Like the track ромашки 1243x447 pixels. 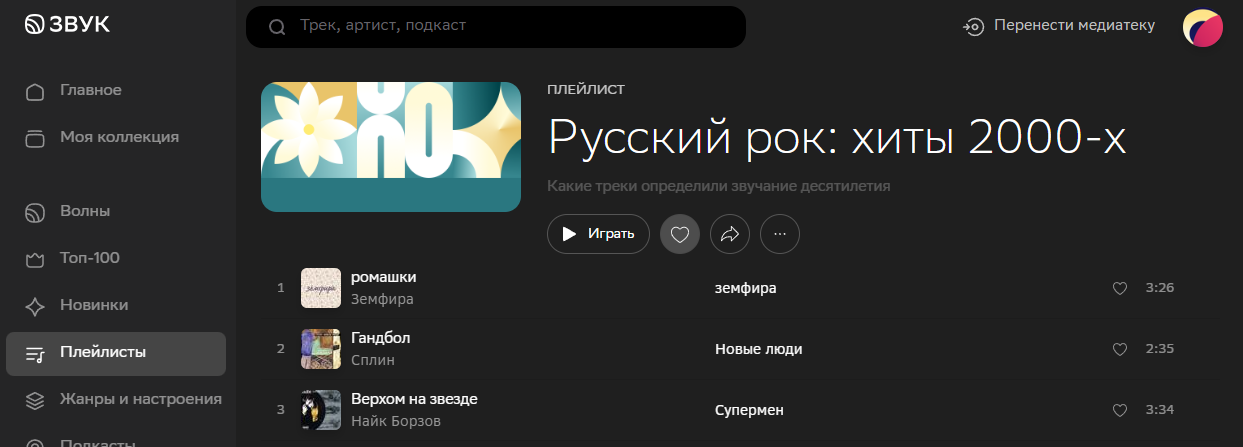pyautogui.click(x=1120, y=288)
